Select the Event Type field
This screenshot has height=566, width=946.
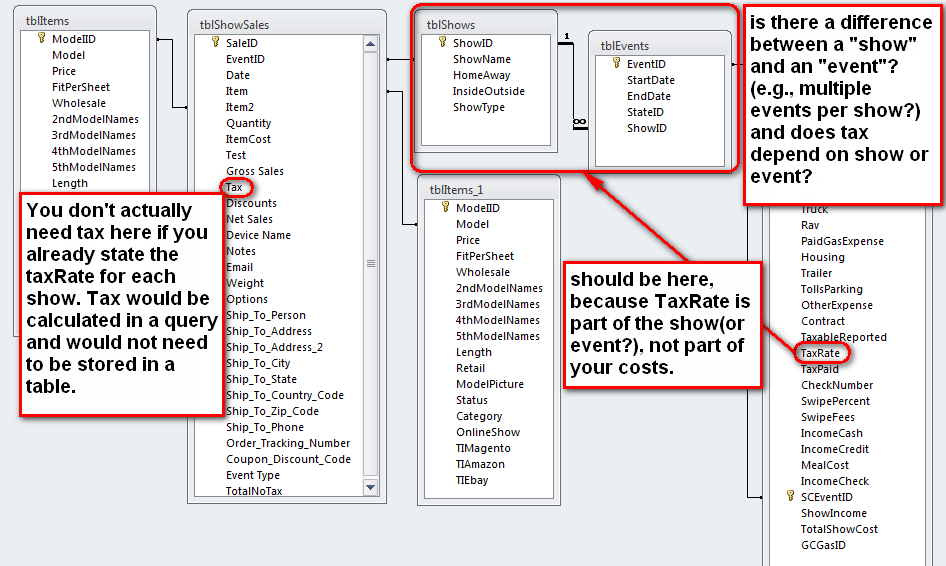[253, 475]
